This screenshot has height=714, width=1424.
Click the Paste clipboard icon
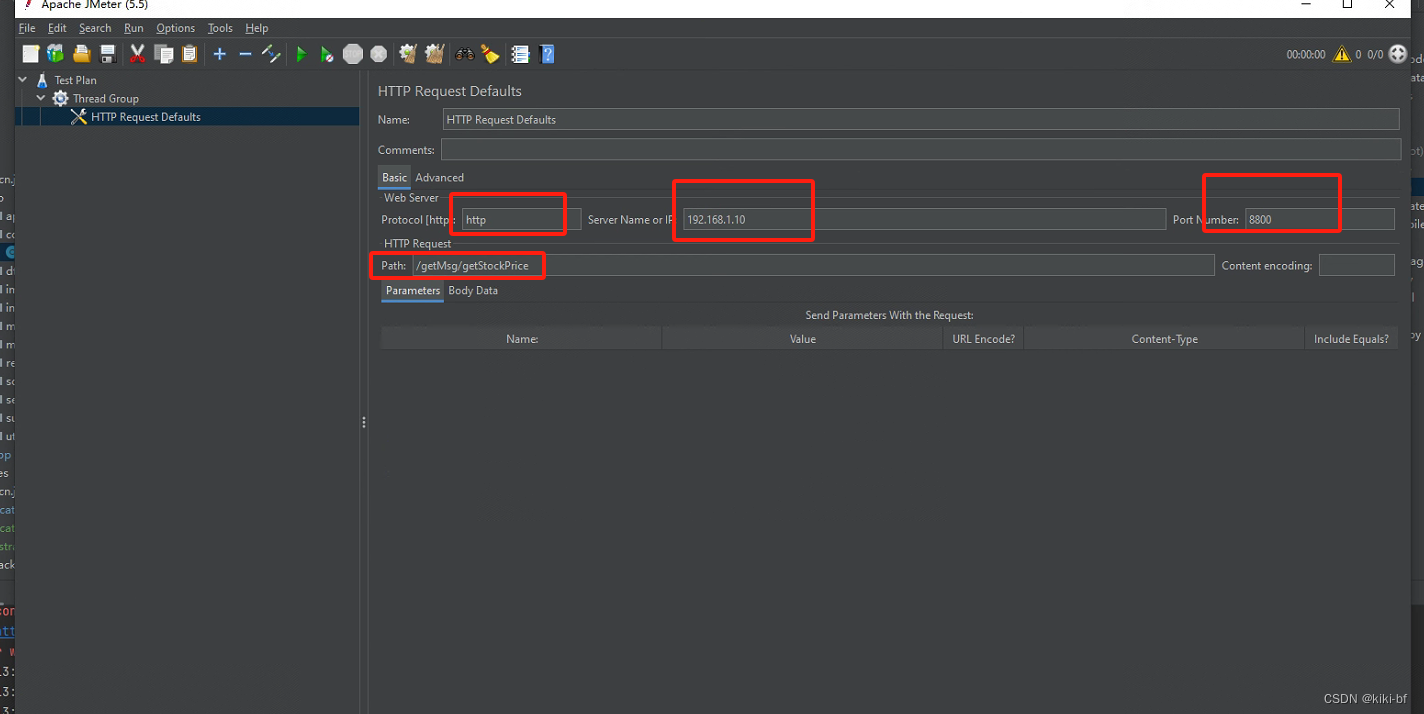(x=189, y=54)
